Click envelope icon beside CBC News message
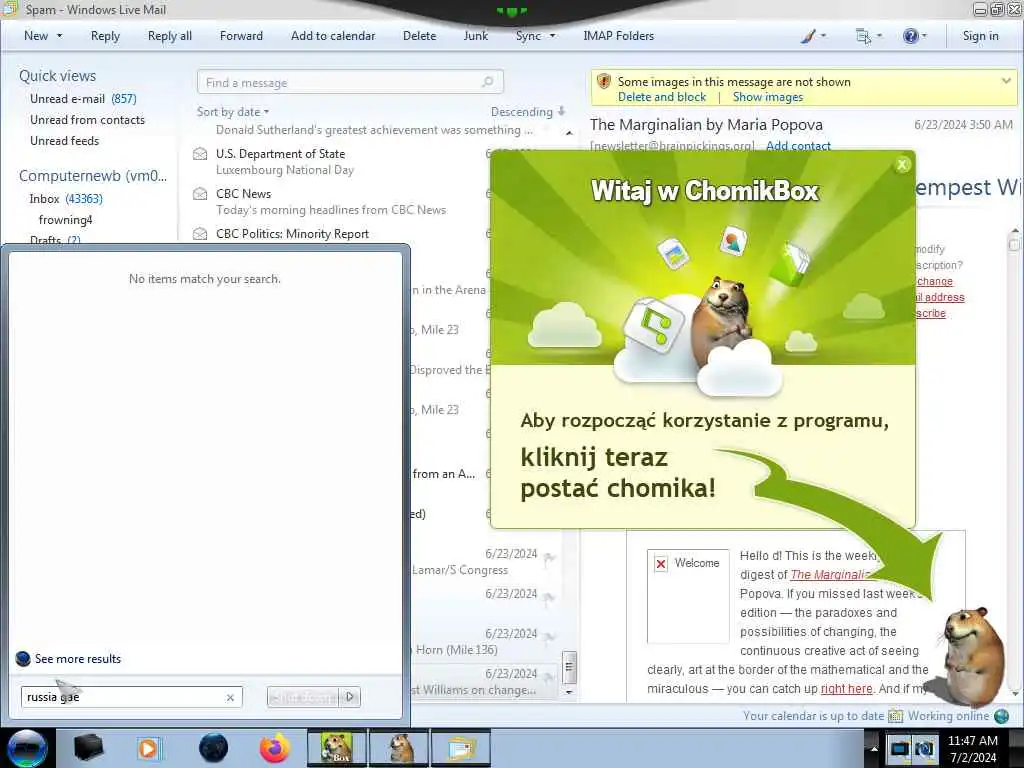The image size is (1024, 768). (x=200, y=194)
